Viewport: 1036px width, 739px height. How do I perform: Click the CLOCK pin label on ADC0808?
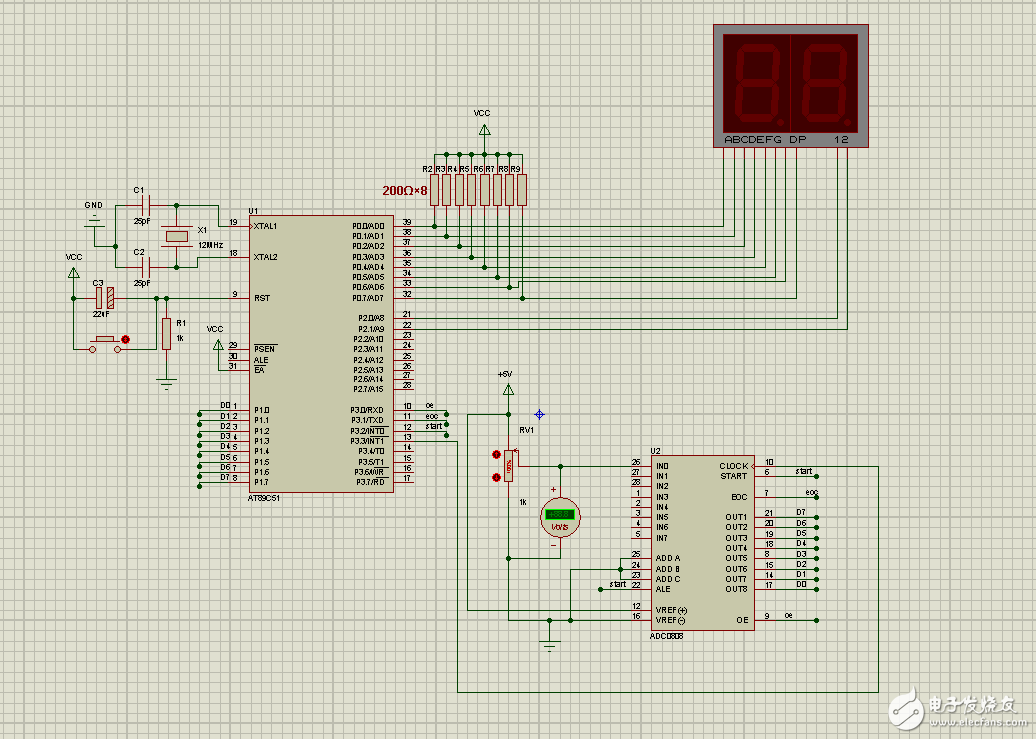pos(734,466)
